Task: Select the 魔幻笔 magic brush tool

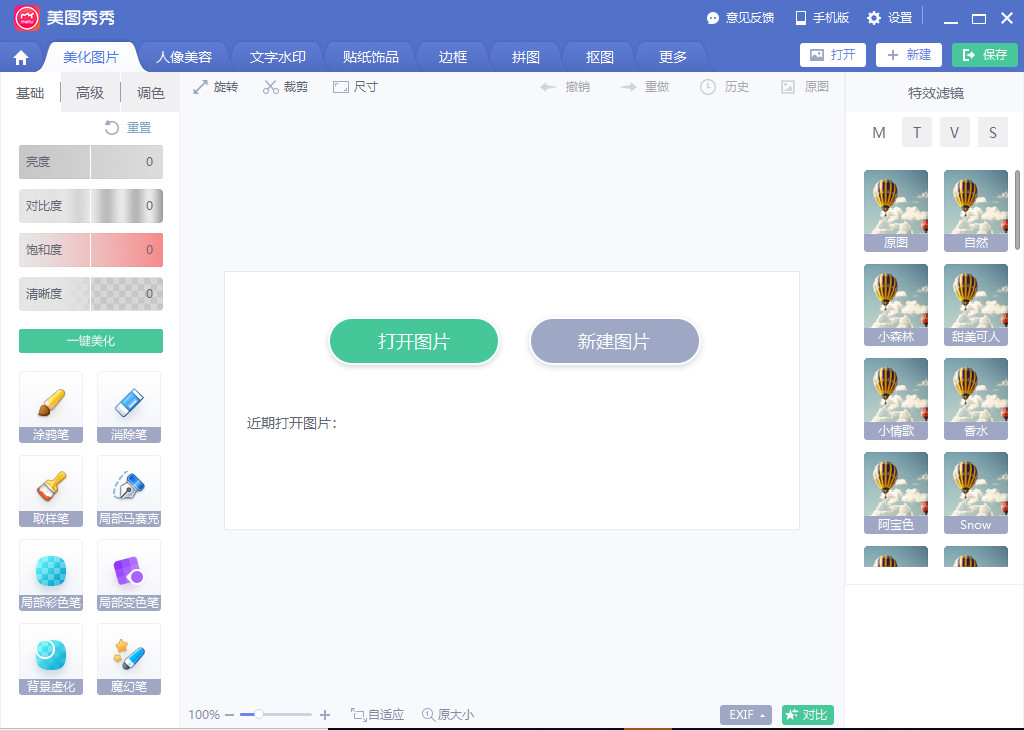Action: point(129,659)
